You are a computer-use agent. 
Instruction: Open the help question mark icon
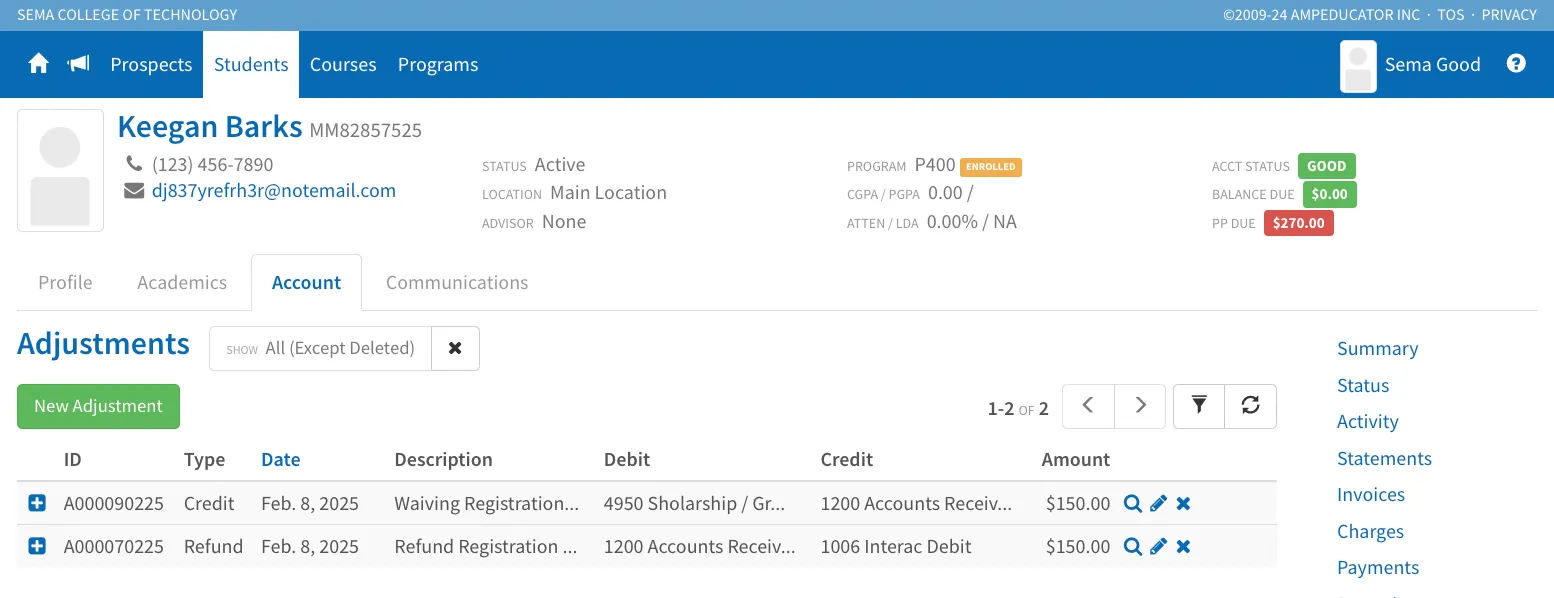click(x=1516, y=64)
